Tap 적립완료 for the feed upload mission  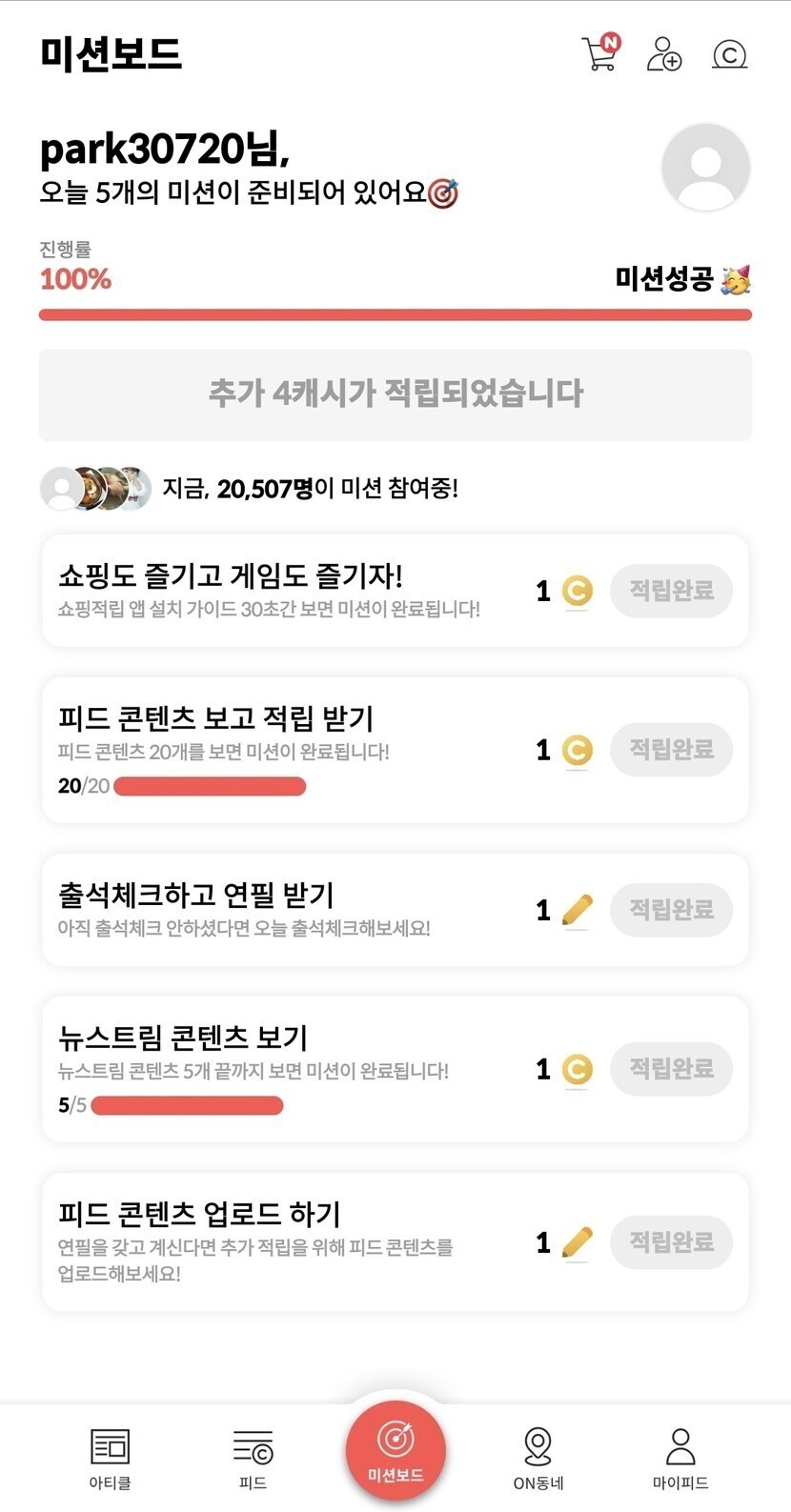[x=671, y=1242]
